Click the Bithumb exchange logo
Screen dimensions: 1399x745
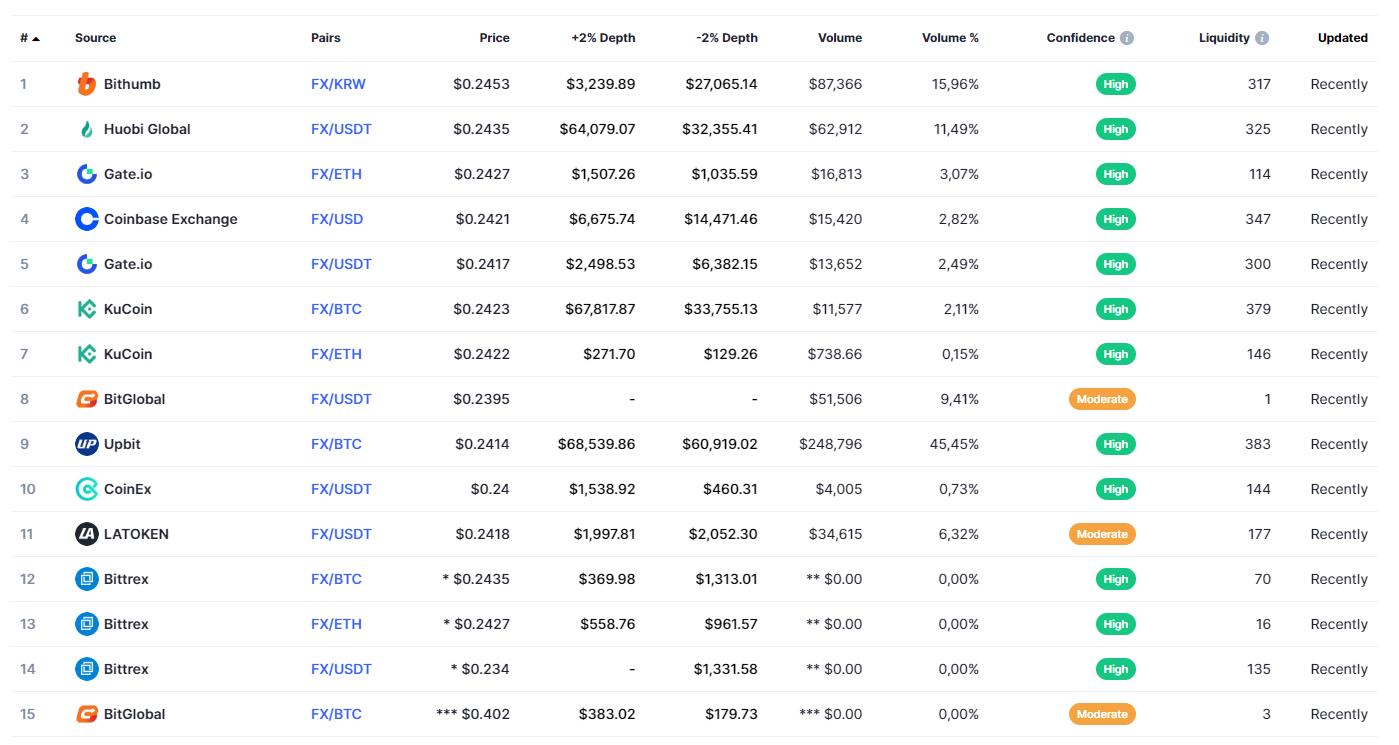pyautogui.click(x=87, y=84)
